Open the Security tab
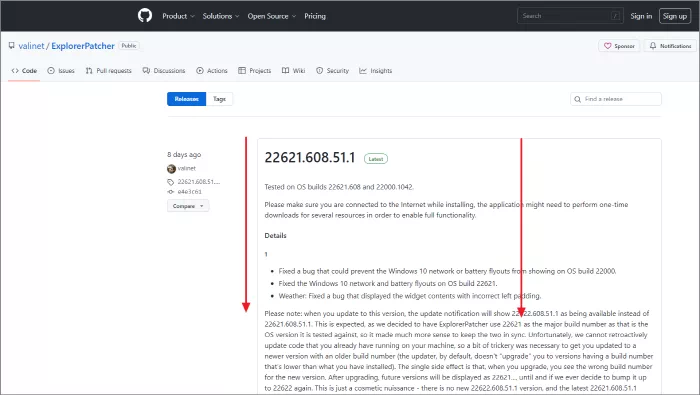 [332, 71]
